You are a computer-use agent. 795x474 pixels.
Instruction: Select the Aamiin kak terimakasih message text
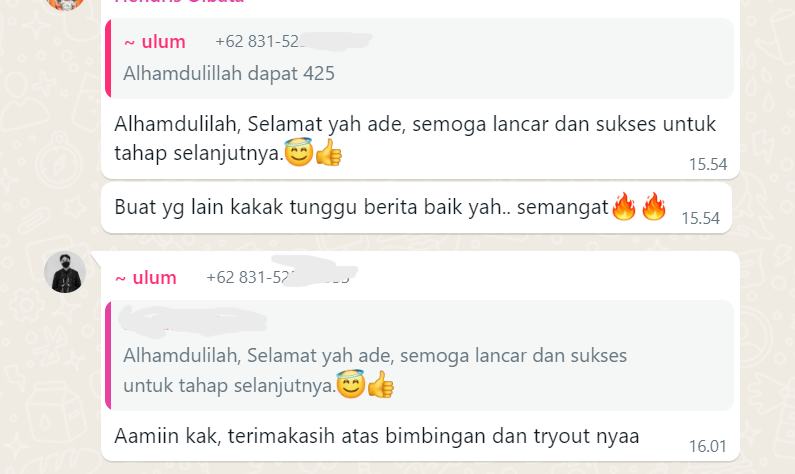(x=377, y=436)
